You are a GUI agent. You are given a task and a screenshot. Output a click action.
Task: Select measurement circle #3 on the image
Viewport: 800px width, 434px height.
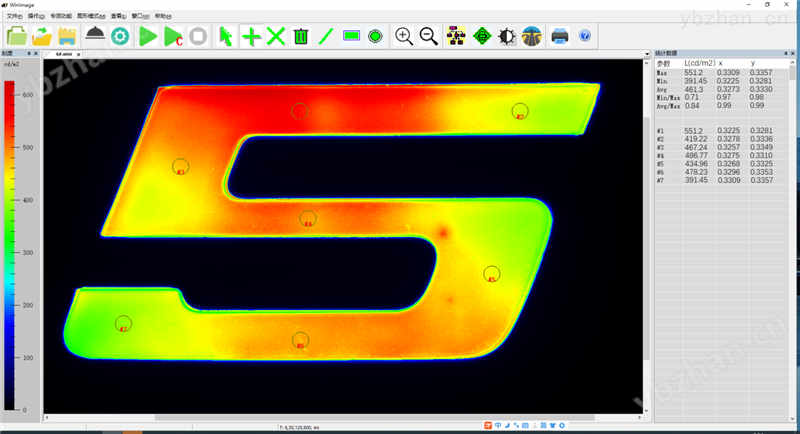click(x=181, y=167)
